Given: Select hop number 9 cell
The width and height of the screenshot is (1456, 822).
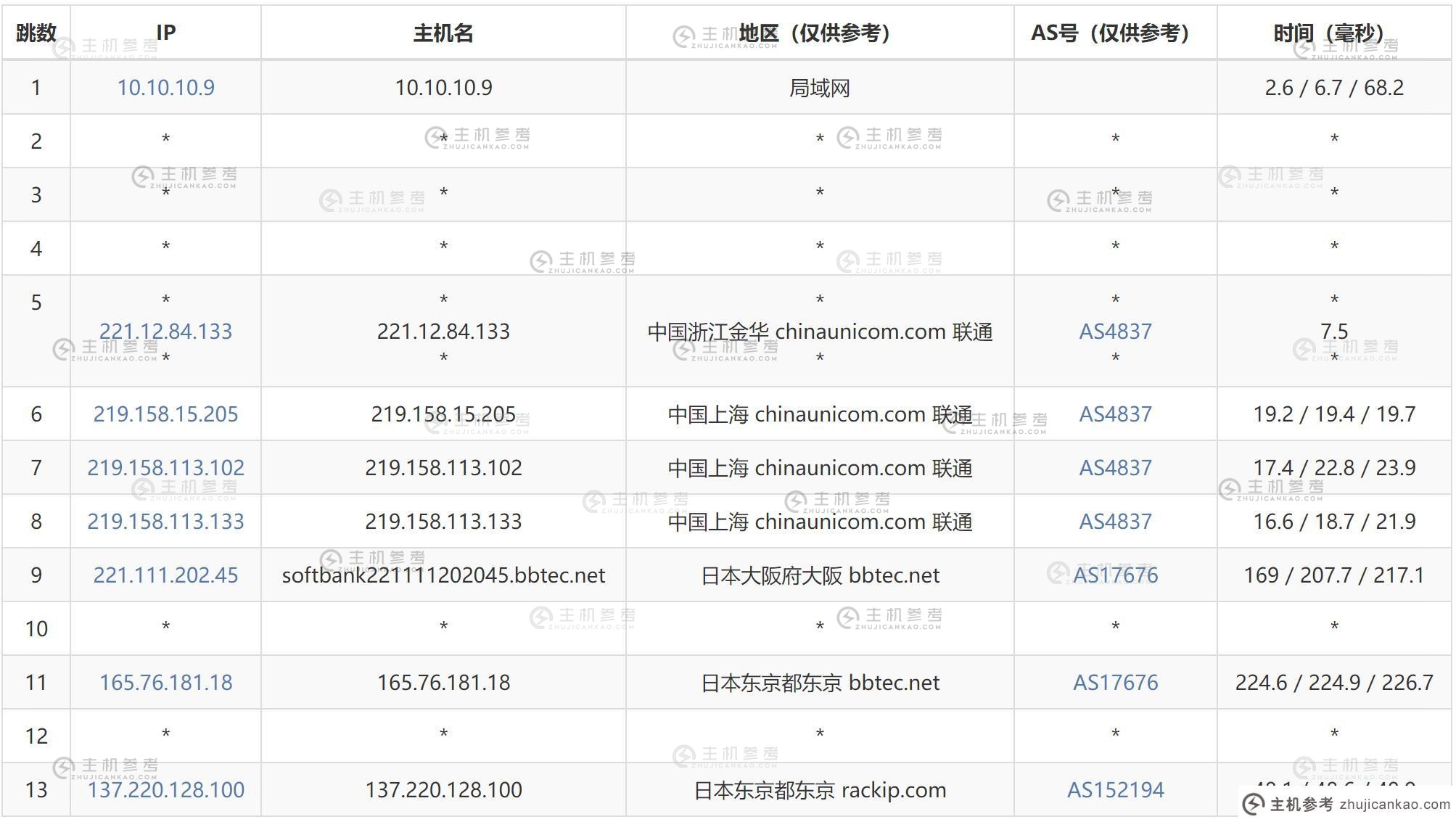Looking at the screenshot, I should coord(36,575).
